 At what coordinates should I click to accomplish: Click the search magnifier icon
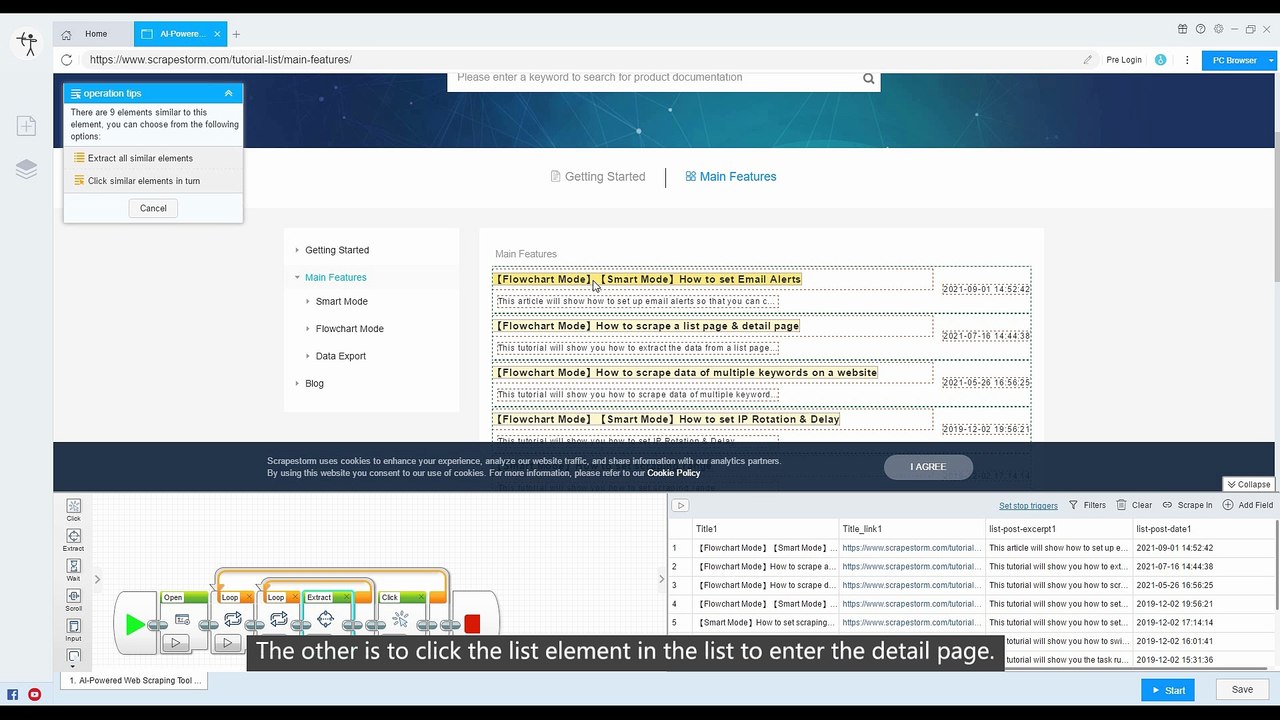click(868, 78)
